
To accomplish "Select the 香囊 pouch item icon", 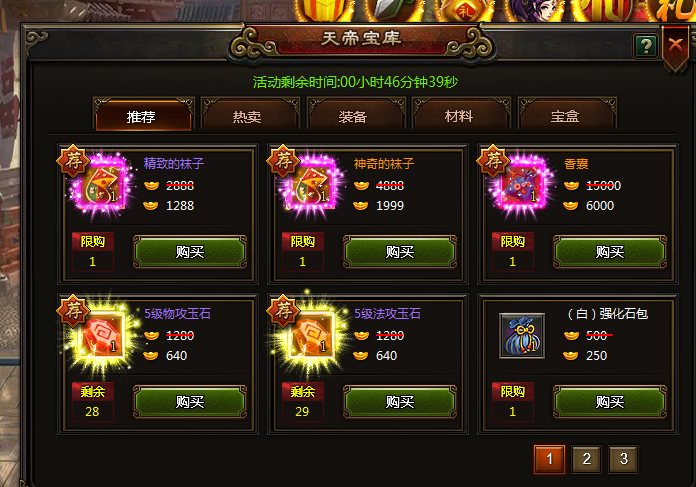I will 522,187.
